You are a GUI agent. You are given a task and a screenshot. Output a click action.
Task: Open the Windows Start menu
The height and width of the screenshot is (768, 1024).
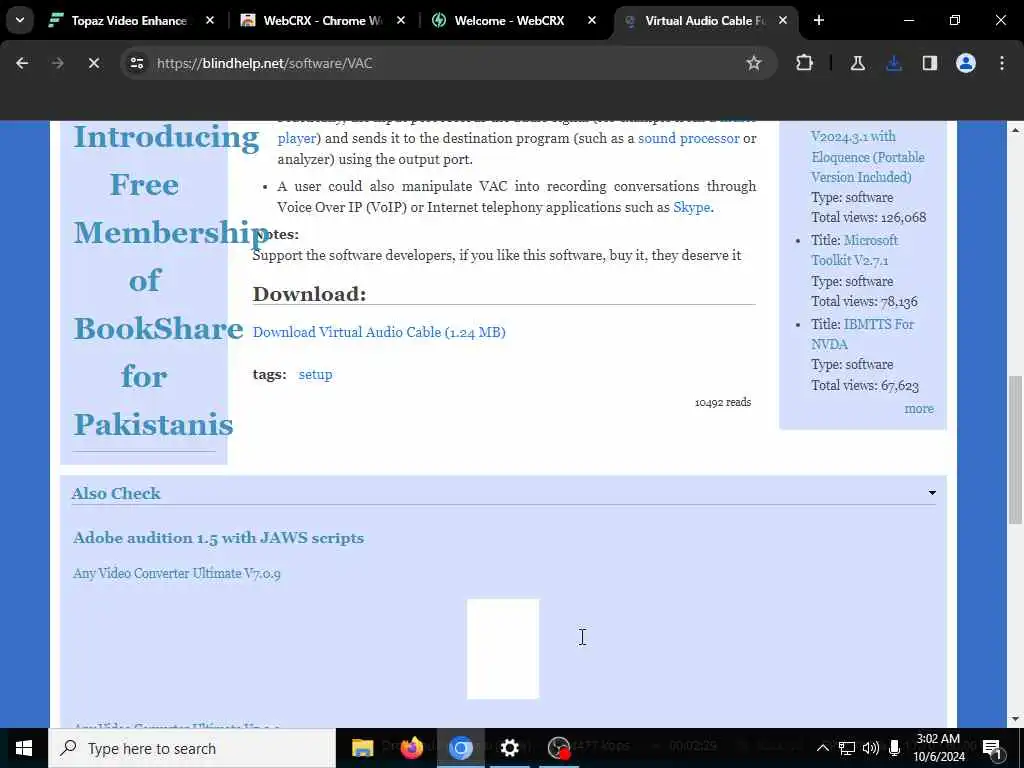tap(24, 748)
